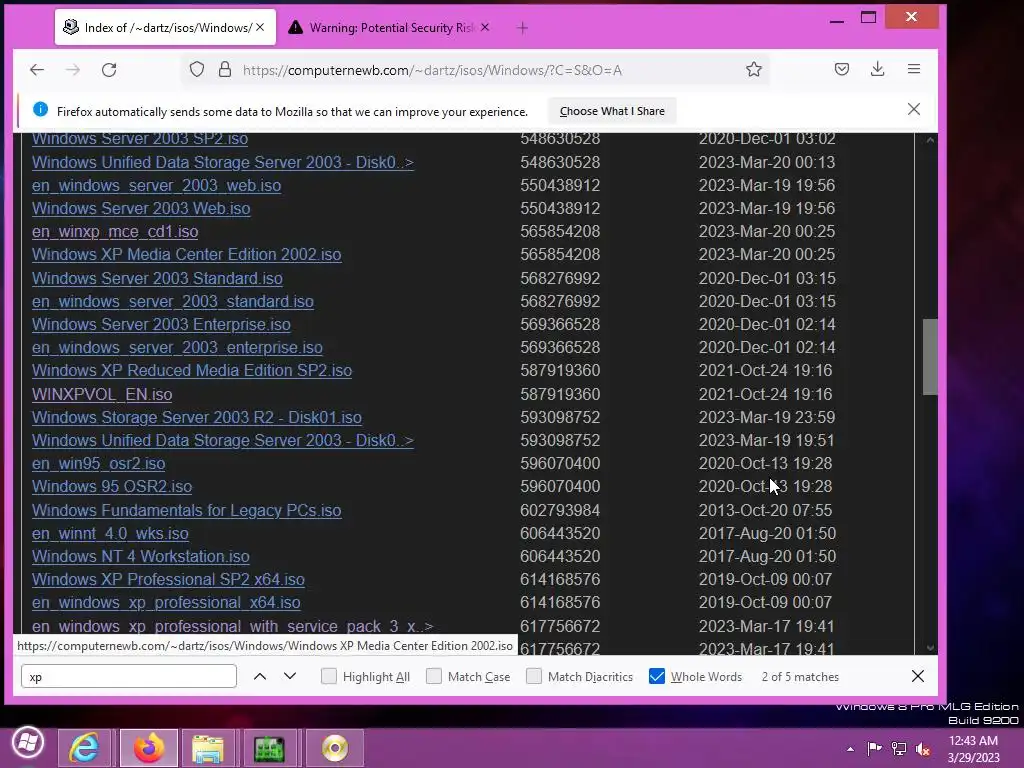Open Action Center flag icon
The image size is (1024, 768).
(x=874, y=748)
